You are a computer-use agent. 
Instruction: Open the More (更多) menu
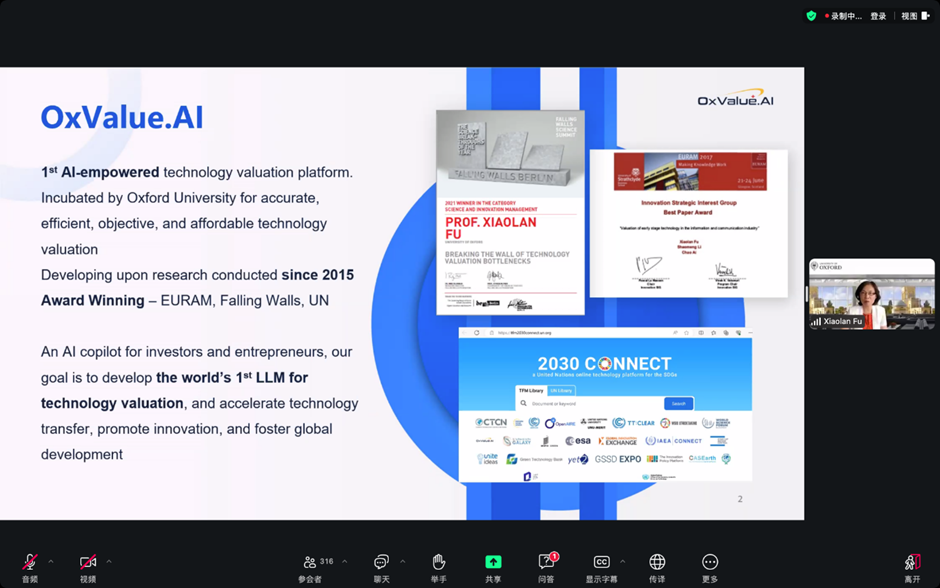point(710,567)
